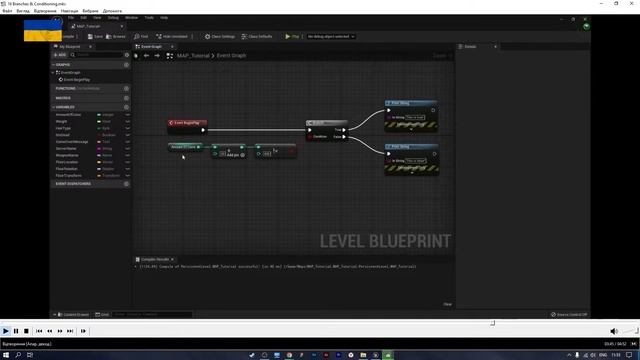Select the Branch node header
This screenshot has width=640, height=360.
pyautogui.click(x=327, y=123)
